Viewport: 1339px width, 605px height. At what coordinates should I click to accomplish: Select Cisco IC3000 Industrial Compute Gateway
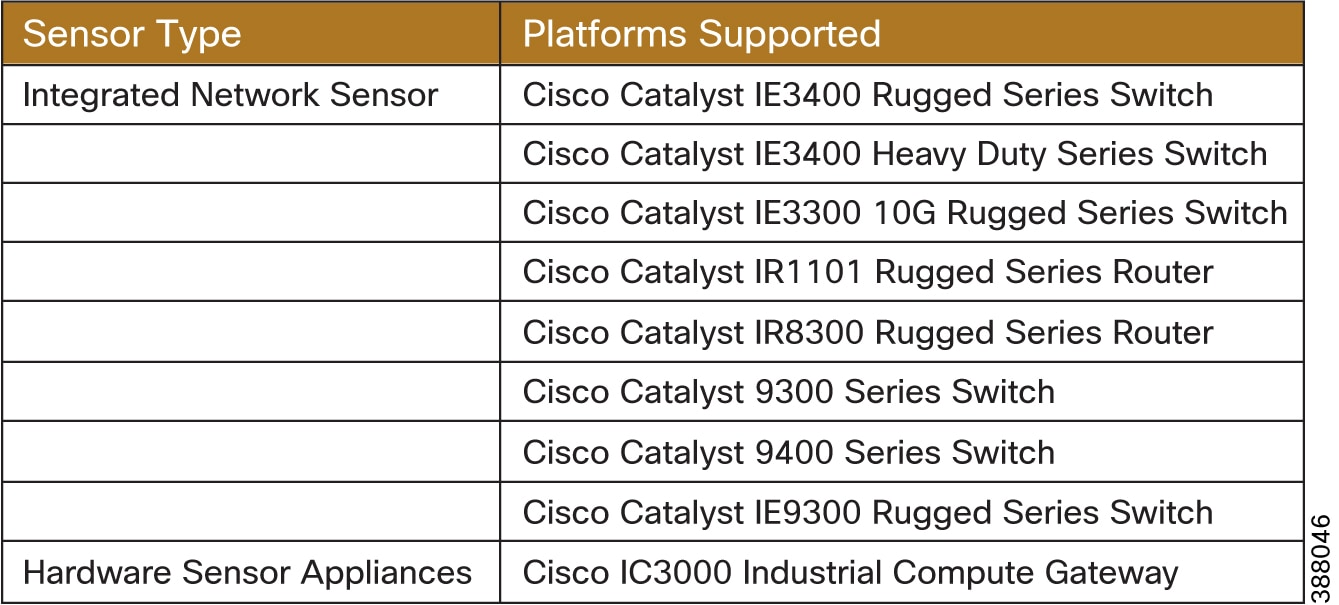coord(850,573)
